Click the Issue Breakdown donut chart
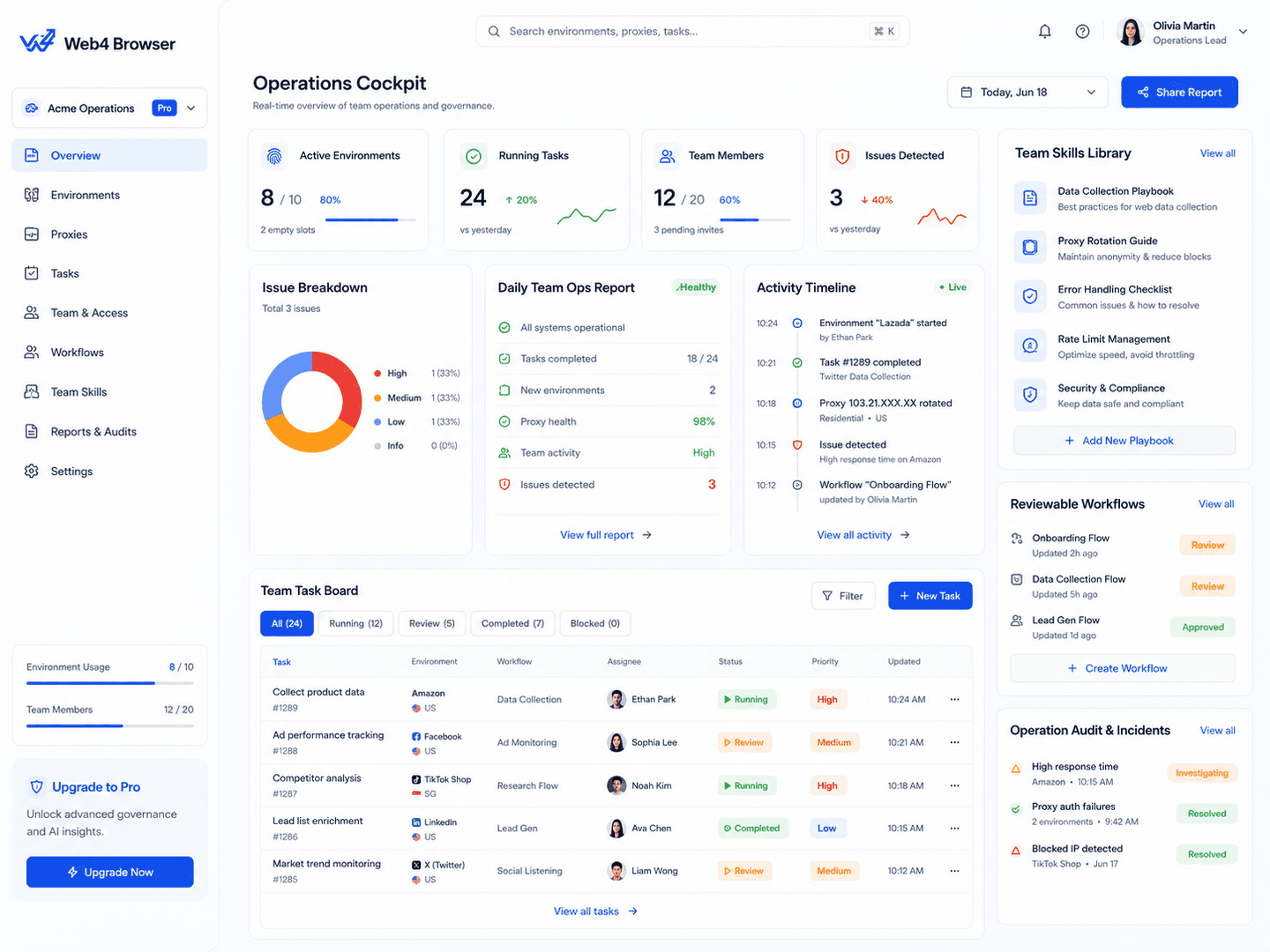1270x952 pixels. [x=312, y=402]
